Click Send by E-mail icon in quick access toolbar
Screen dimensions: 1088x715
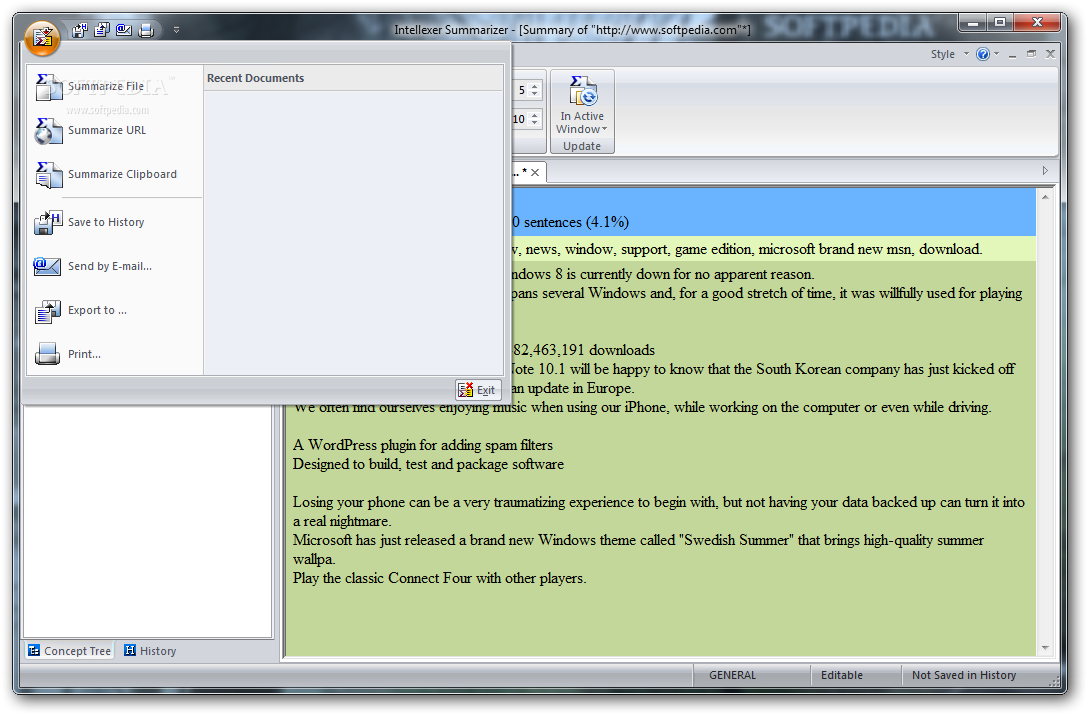(124, 30)
